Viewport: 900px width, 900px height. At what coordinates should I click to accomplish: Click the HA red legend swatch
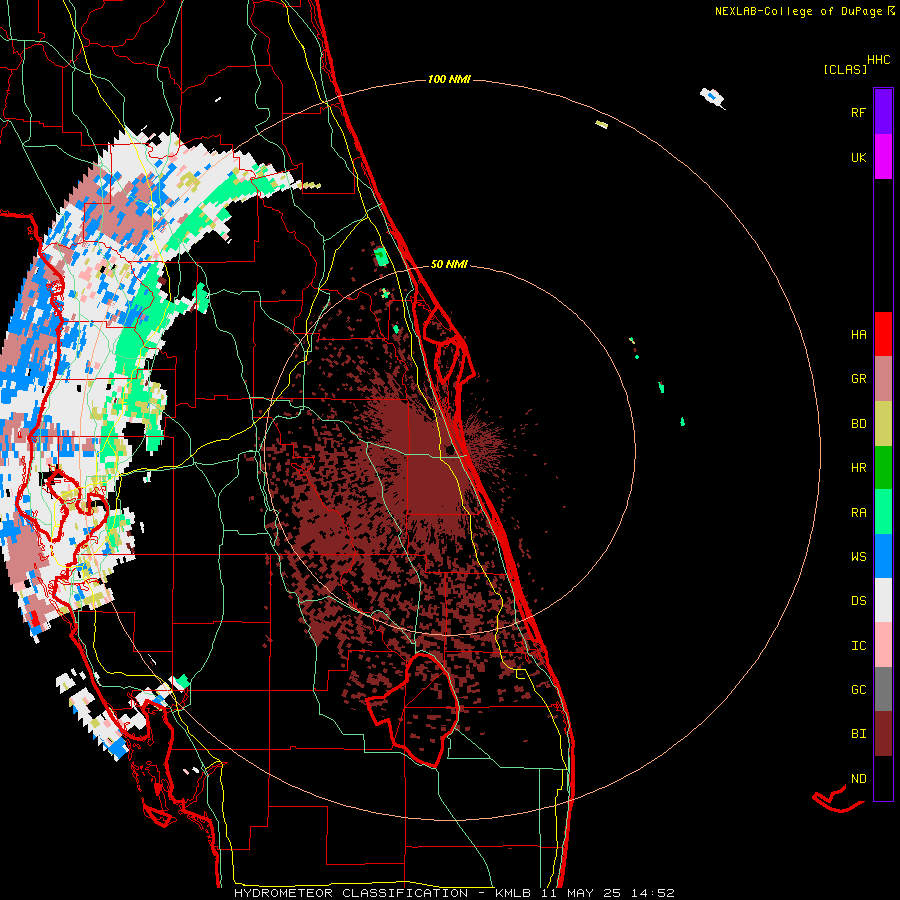(883, 334)
